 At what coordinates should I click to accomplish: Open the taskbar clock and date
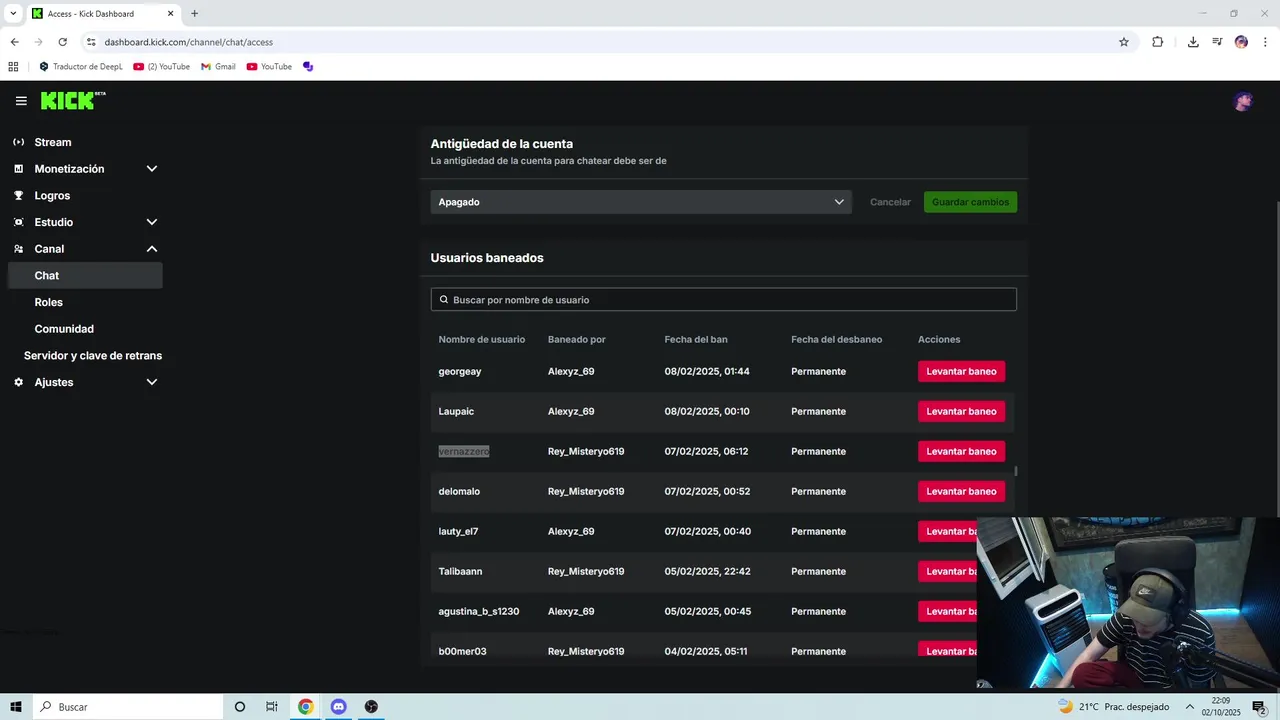(1220, 707)
